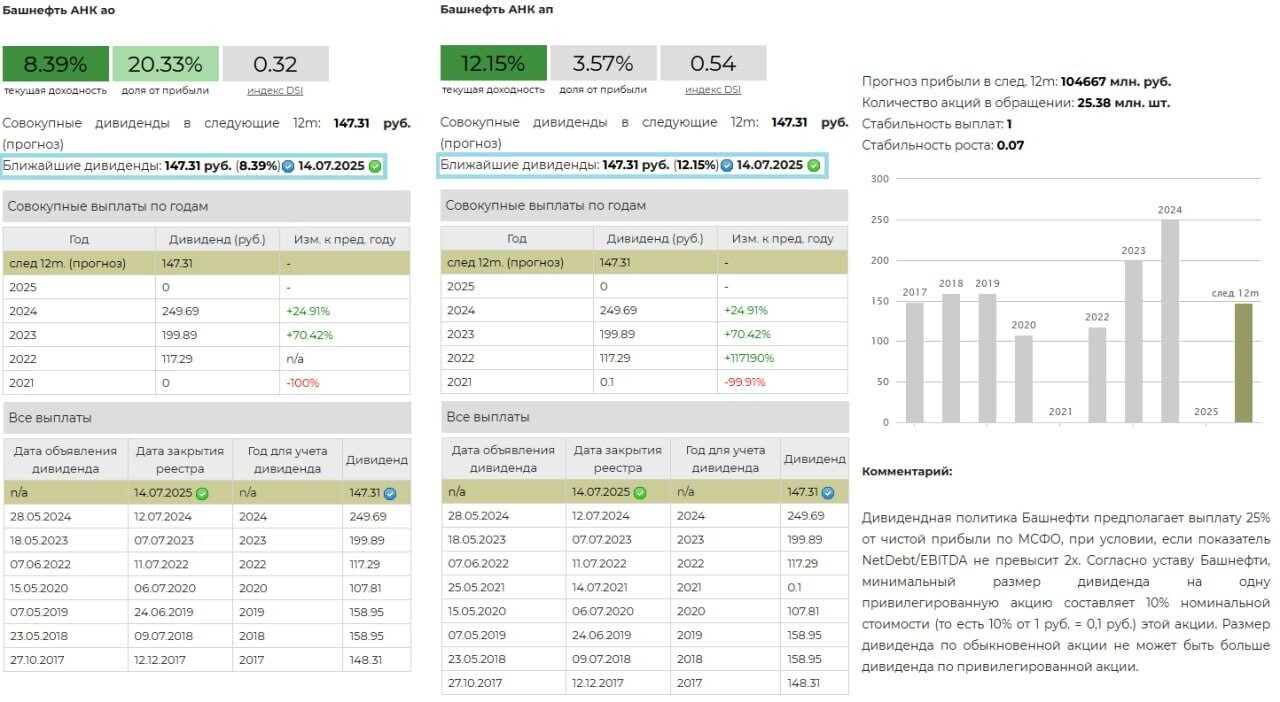Click green checkmark in ао nearest dividends line
The width and height of the screenshot is (1280, 702).
(375, 166)
